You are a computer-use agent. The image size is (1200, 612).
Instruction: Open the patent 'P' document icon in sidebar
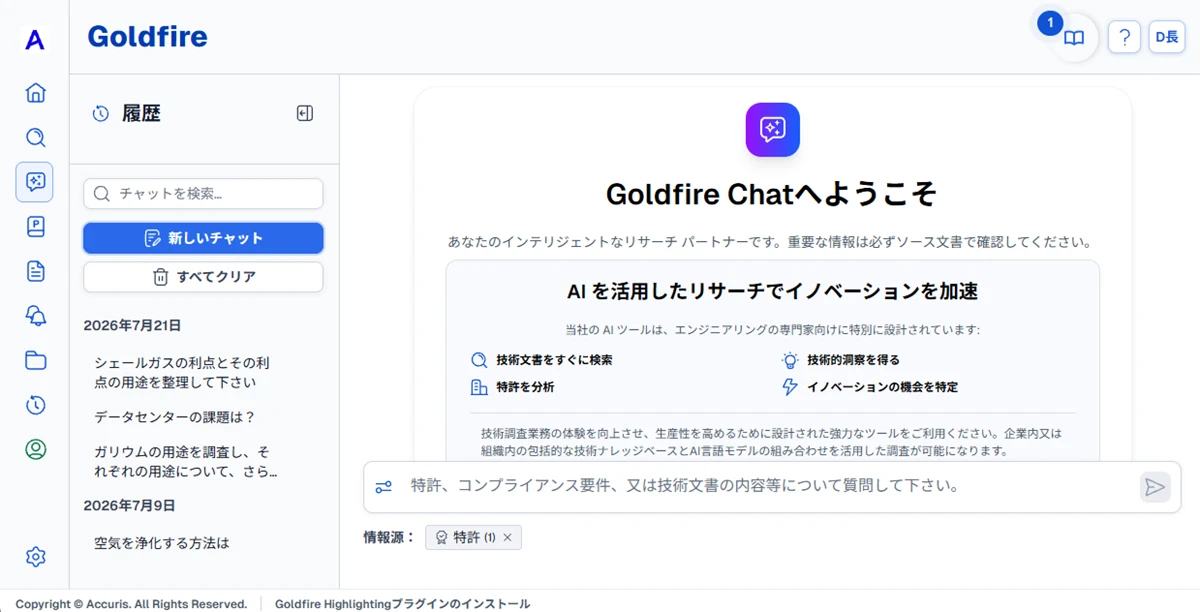[35, 226]
